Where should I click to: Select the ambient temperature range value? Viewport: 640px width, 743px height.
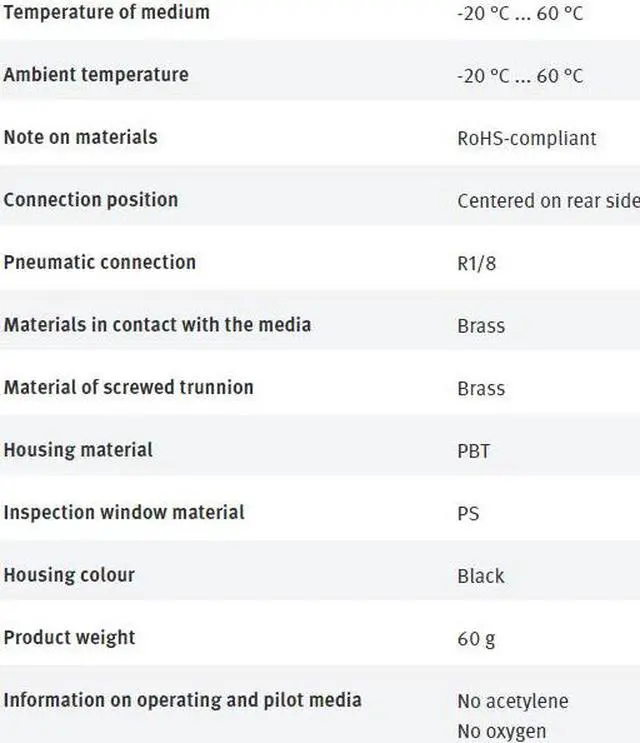(x=519, y=76)
